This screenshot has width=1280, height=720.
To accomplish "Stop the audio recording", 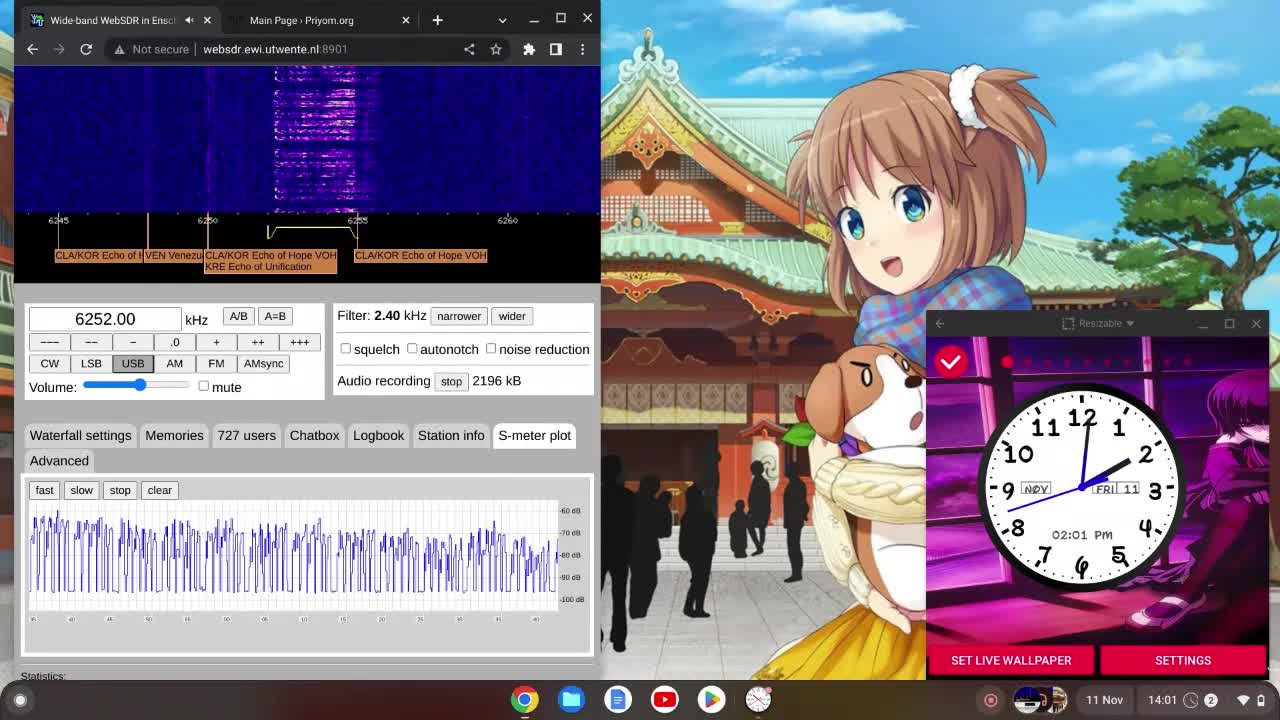I will pyautogui.click(x=451, y=381).
